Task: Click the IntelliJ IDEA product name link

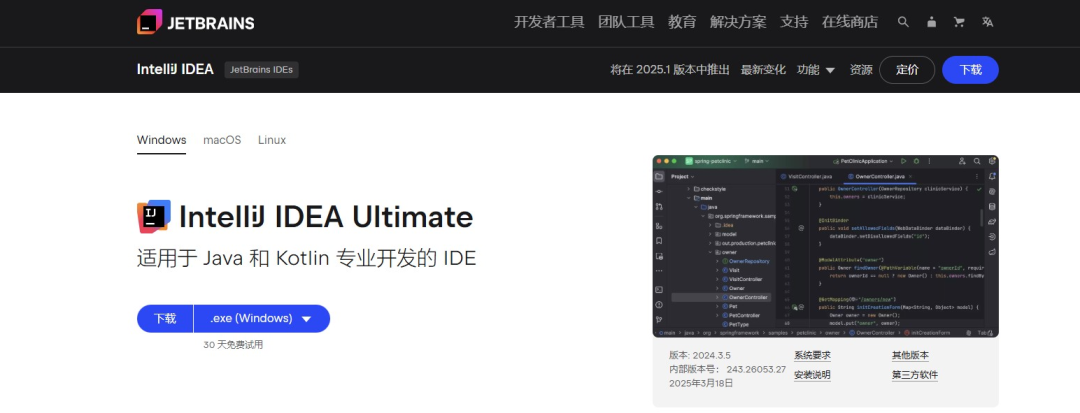Action: (175, 70)
